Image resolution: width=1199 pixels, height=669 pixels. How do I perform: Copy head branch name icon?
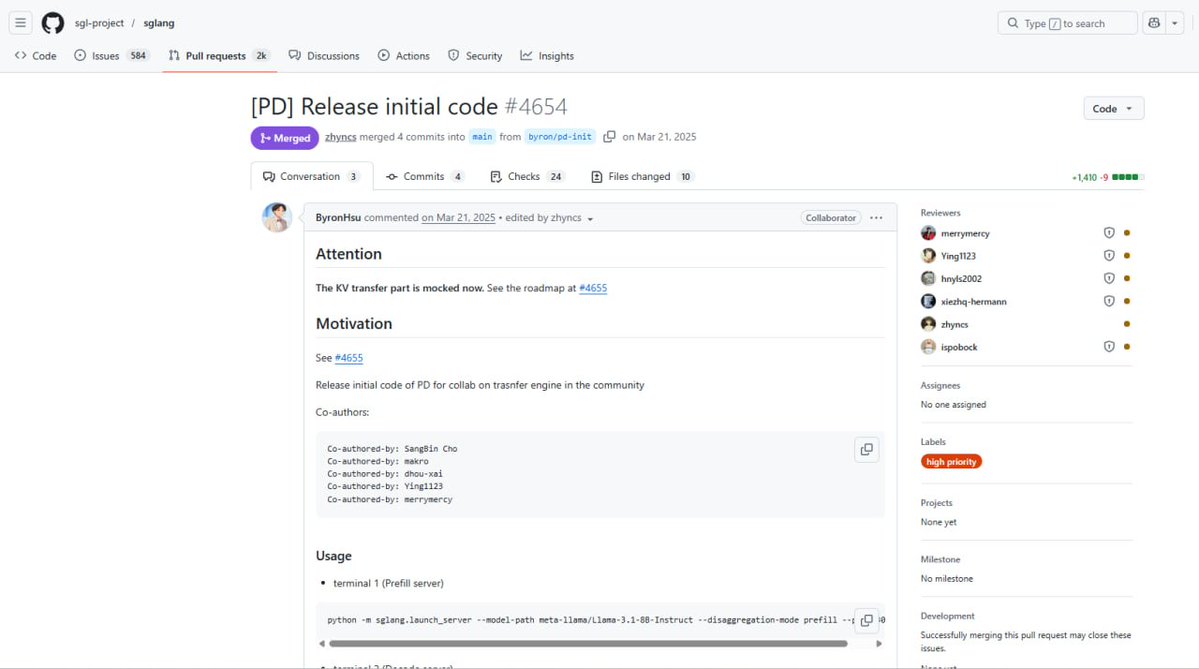coord(609,137)
